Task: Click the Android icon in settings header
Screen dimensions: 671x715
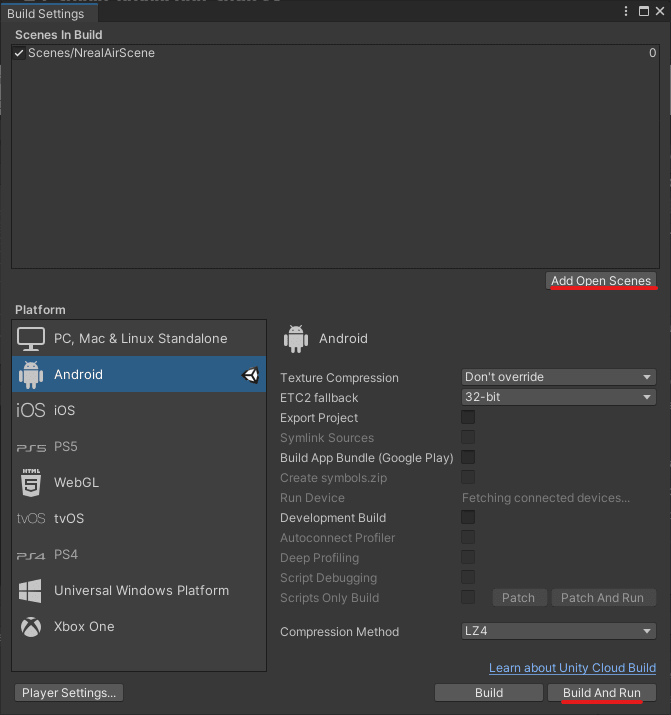Action: coord(296,339)
